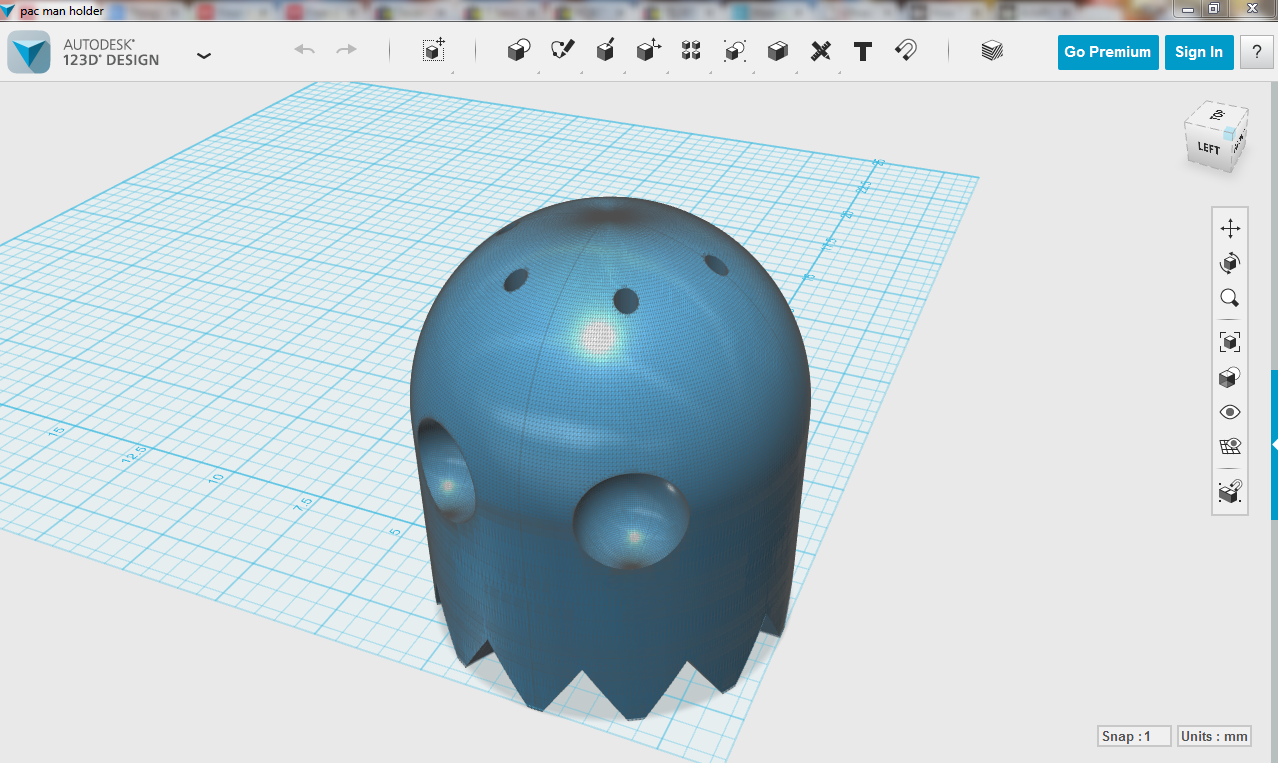Toggle grid visibility in navigation bar
Viewport: 1278px width, 763px height.
pyautogui.click(x=1230, y=447)
